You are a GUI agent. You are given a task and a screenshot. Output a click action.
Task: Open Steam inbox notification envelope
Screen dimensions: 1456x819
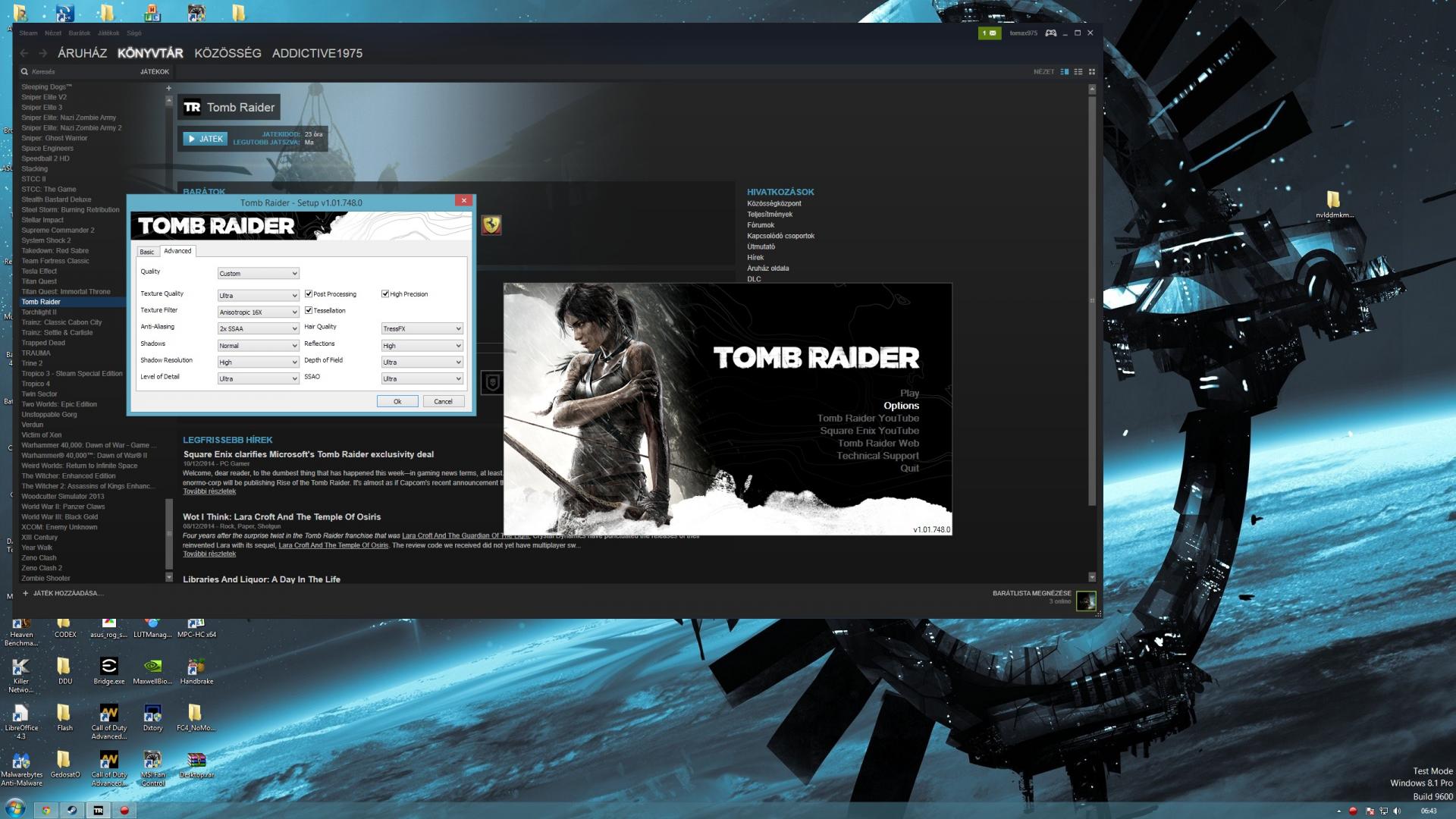point(990,33)
